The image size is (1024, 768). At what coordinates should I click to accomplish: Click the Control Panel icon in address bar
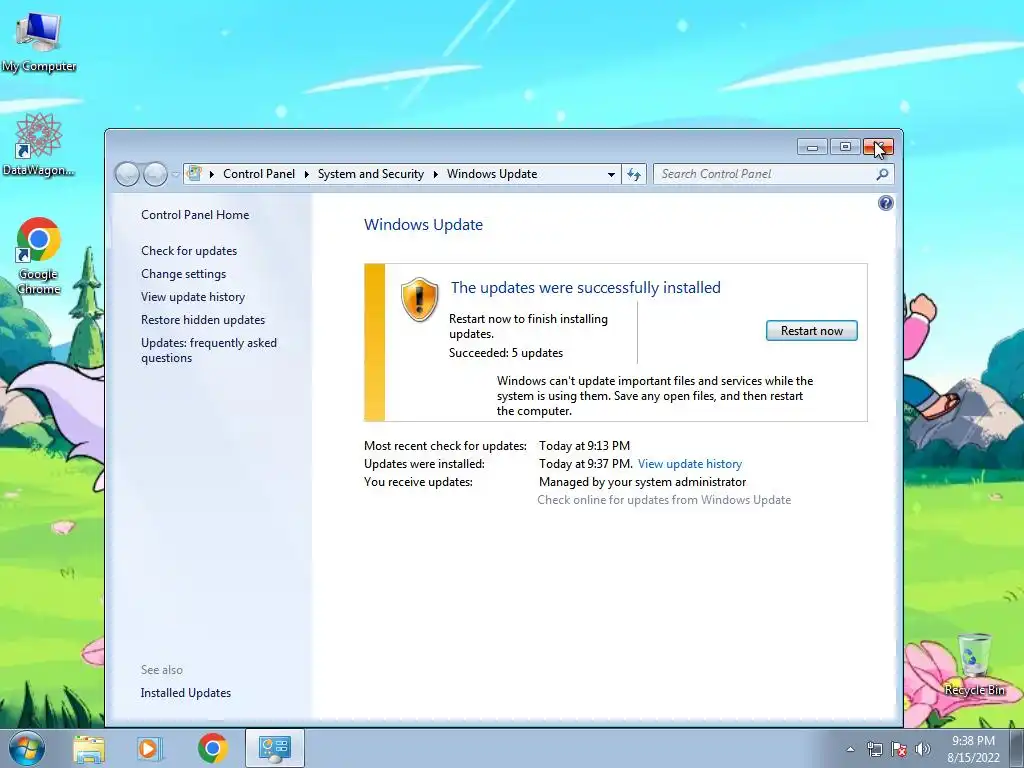(x=194, y=174)
